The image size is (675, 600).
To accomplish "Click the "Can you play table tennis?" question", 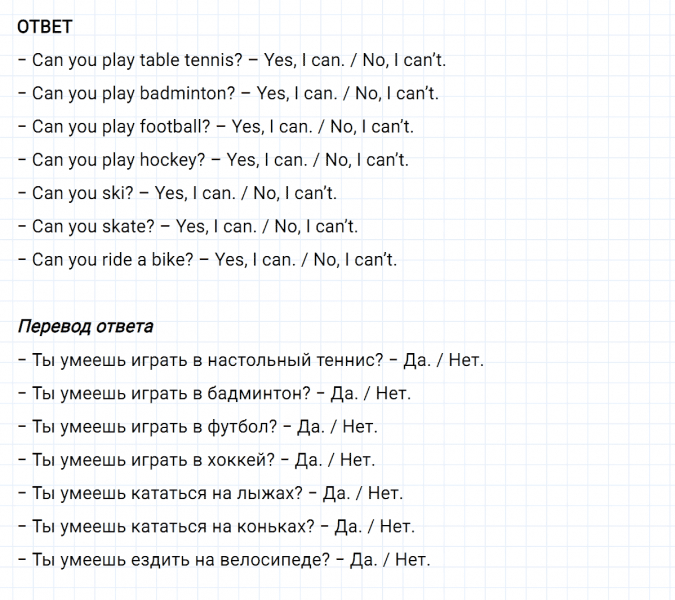I will point(137,61).
